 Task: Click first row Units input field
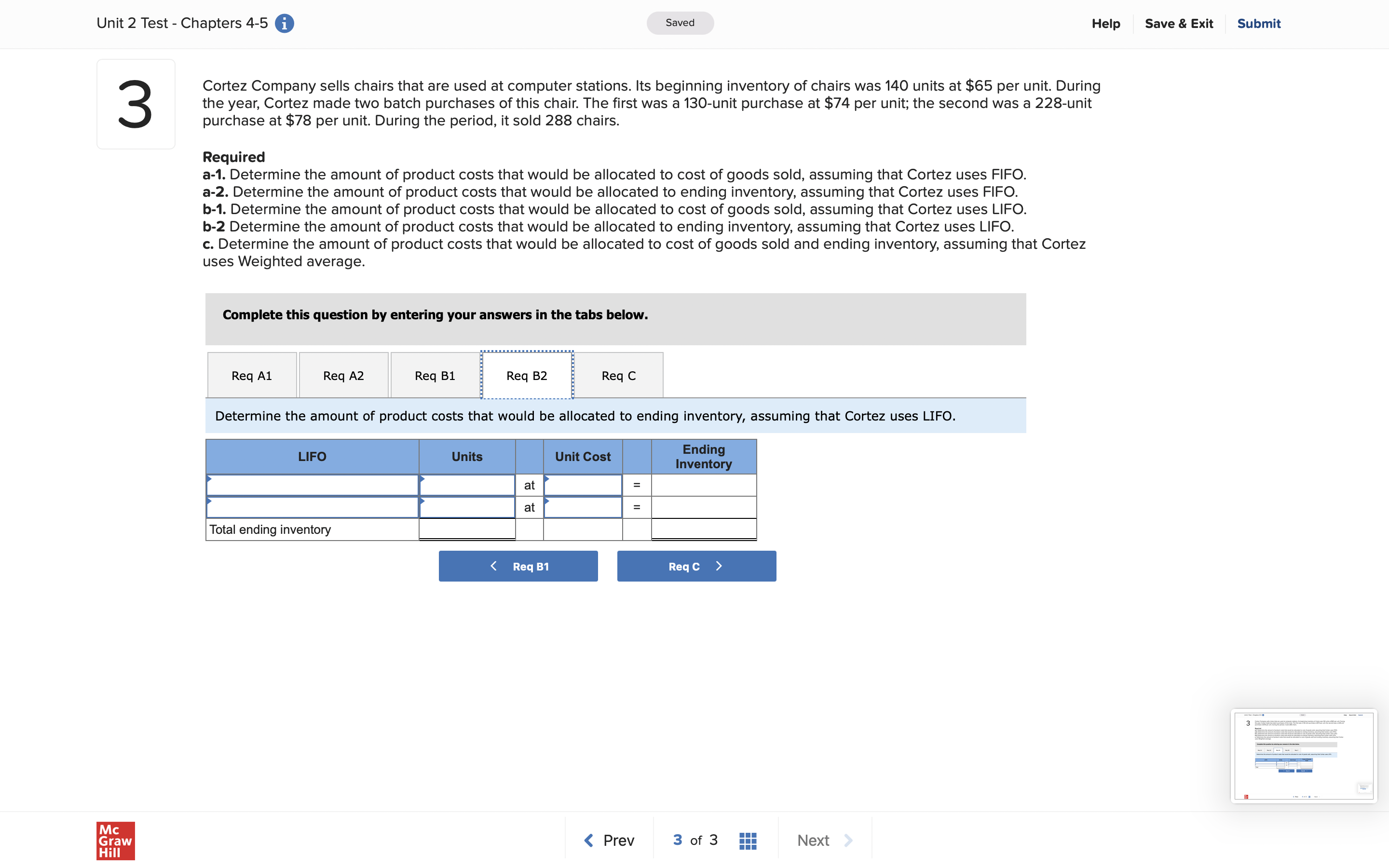point(467,486)
